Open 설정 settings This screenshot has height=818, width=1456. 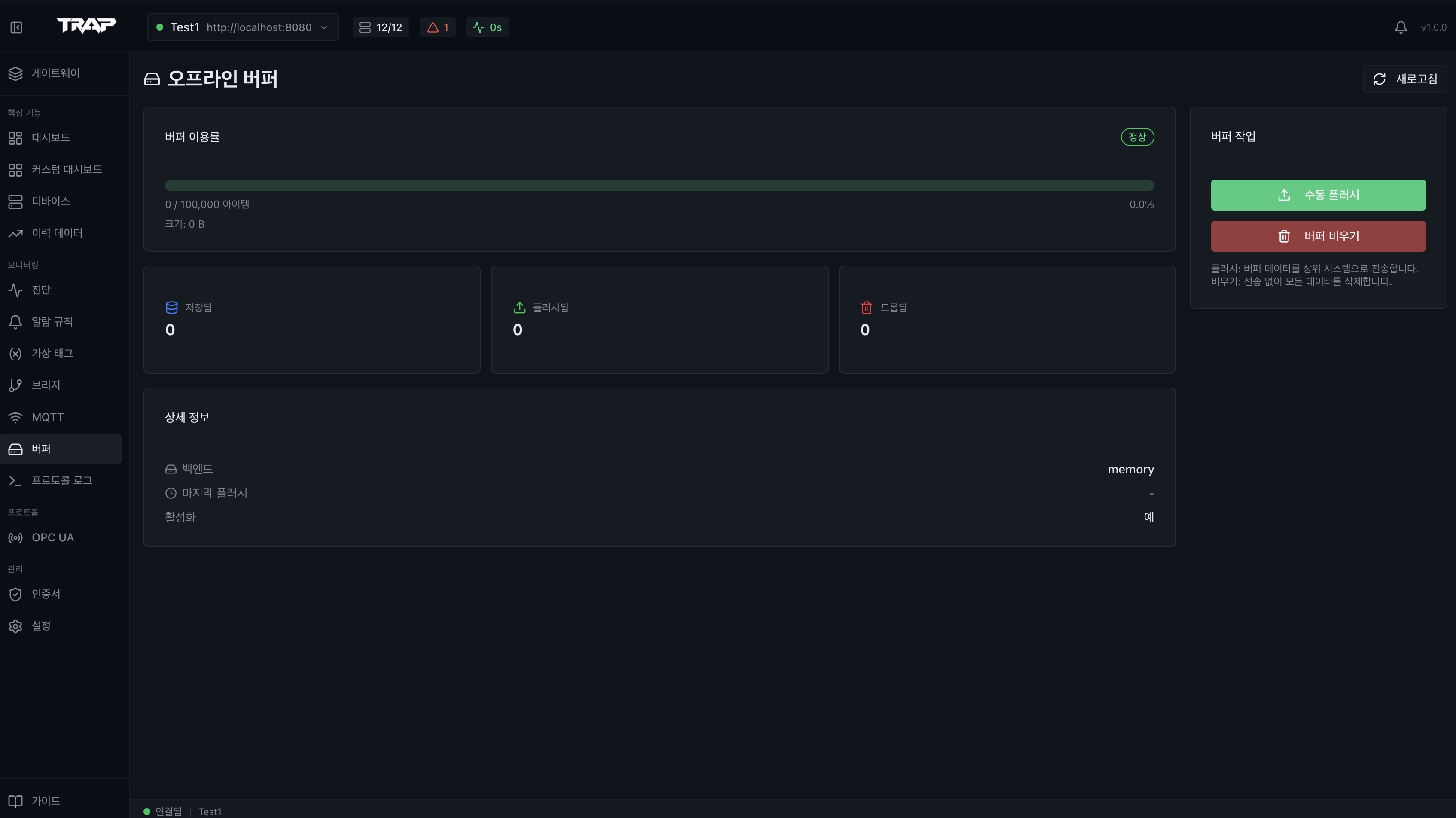point(41,626)
